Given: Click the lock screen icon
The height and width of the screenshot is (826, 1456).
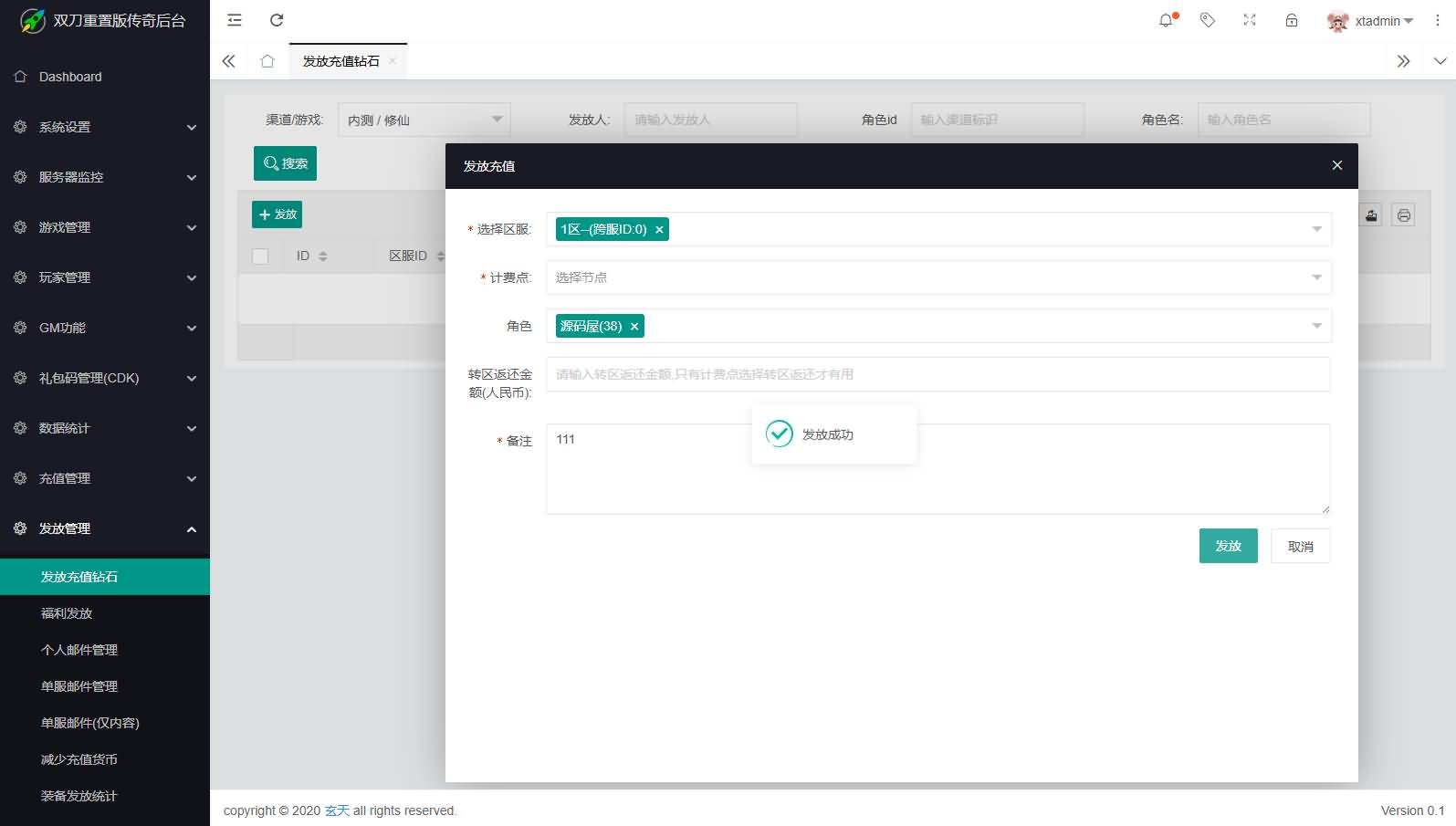Looking at the screenshot, I should 1292,20.
